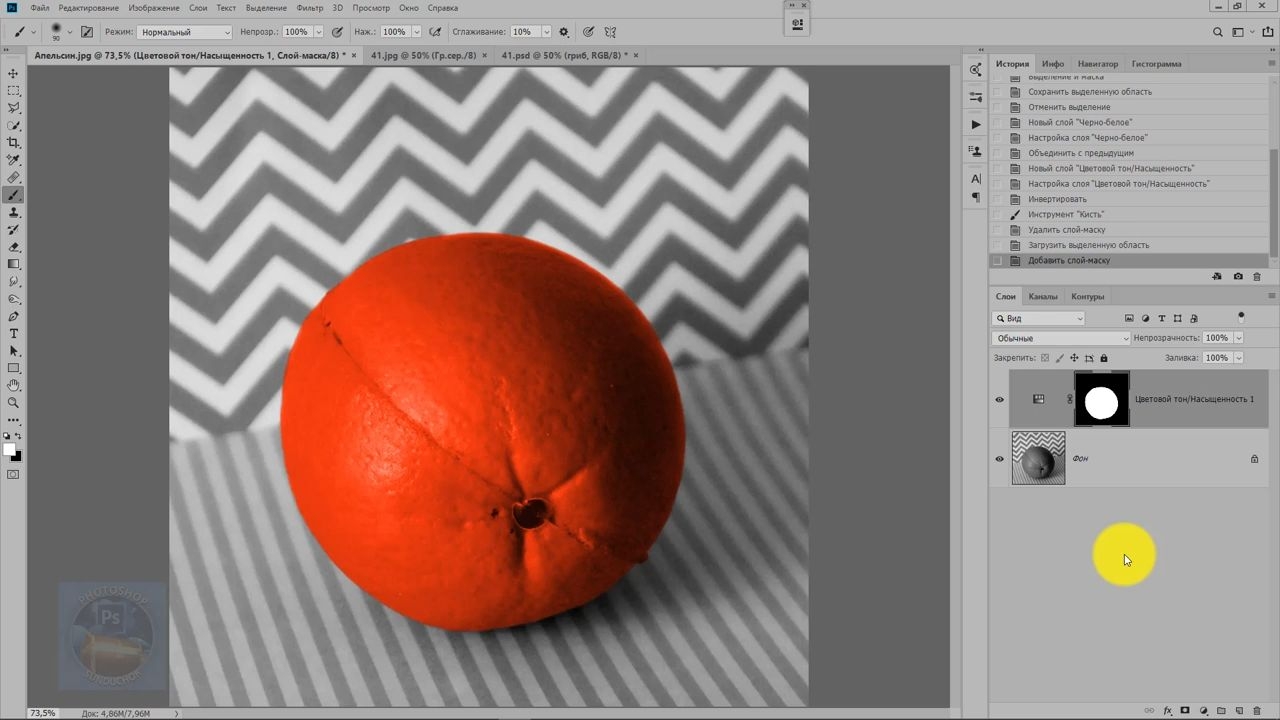Select the Path Selection tool
This screenshot has width=1280, height=720.
point(13,351)
